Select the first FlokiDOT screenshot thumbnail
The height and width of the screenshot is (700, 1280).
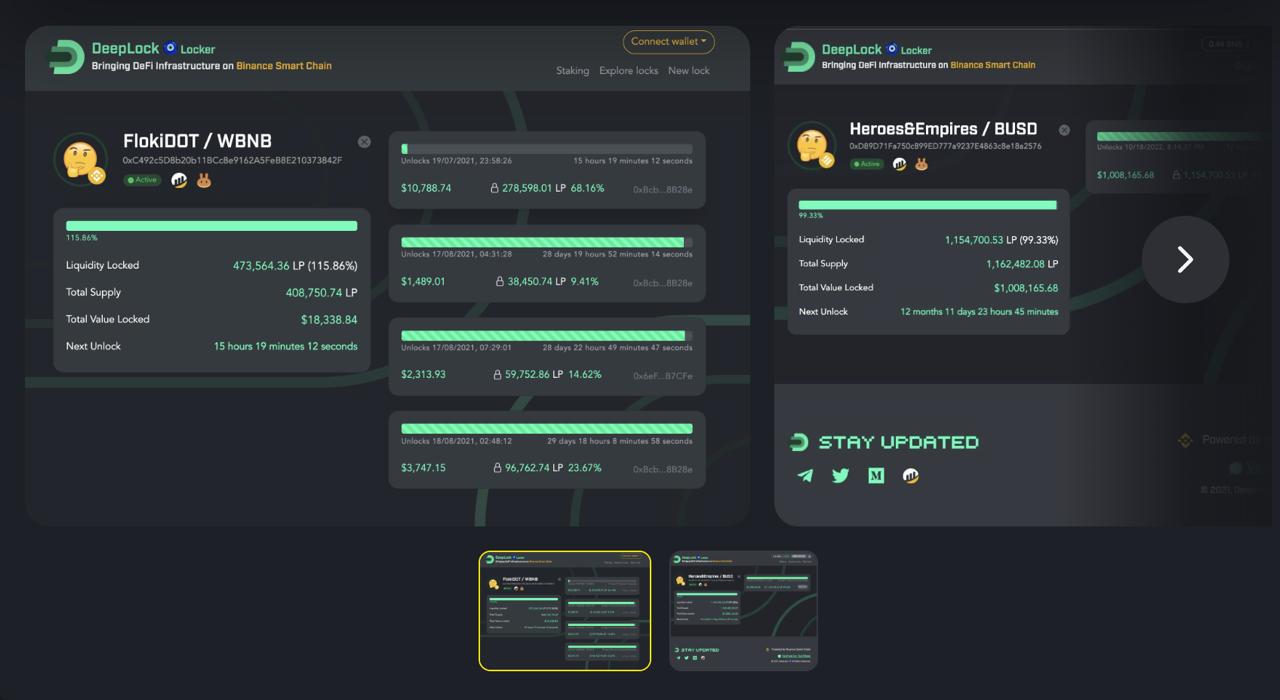tap(565, 610)
